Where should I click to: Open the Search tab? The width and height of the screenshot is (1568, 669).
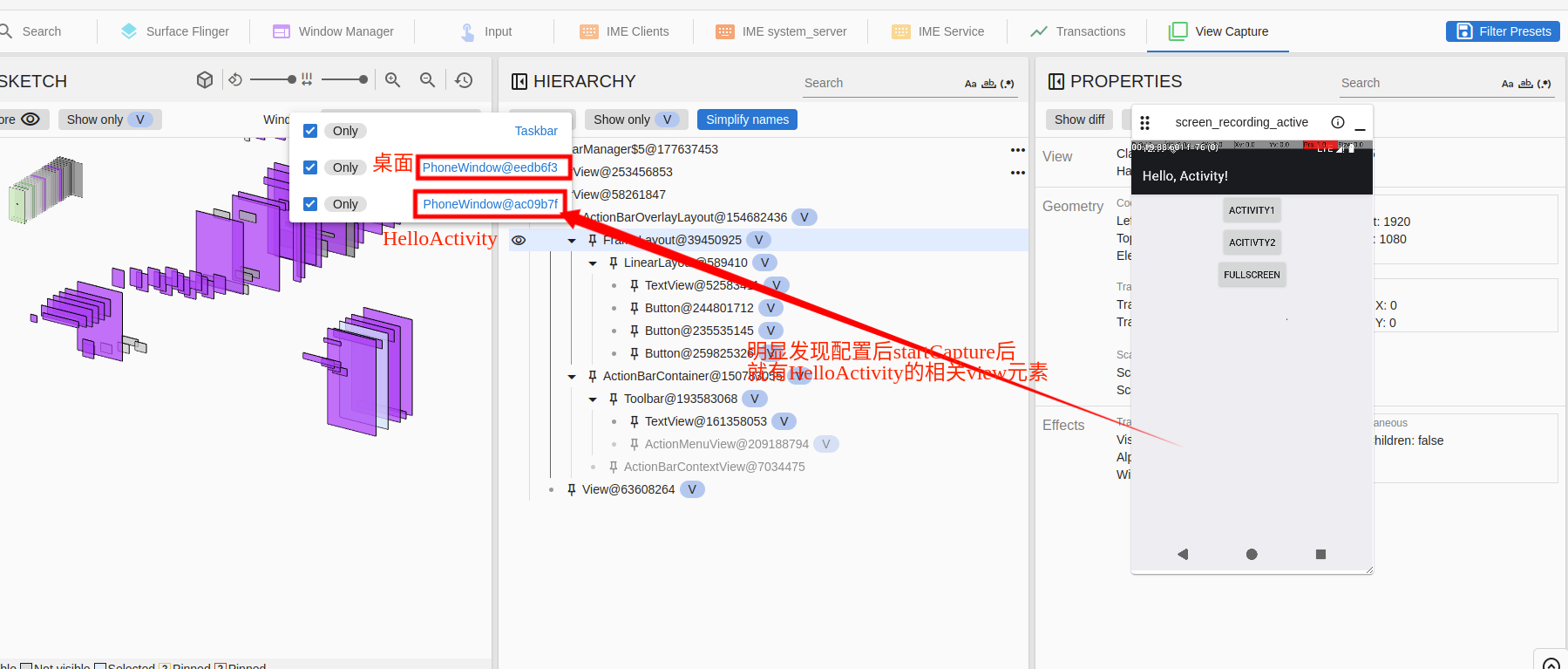click(x=31, y=31)
